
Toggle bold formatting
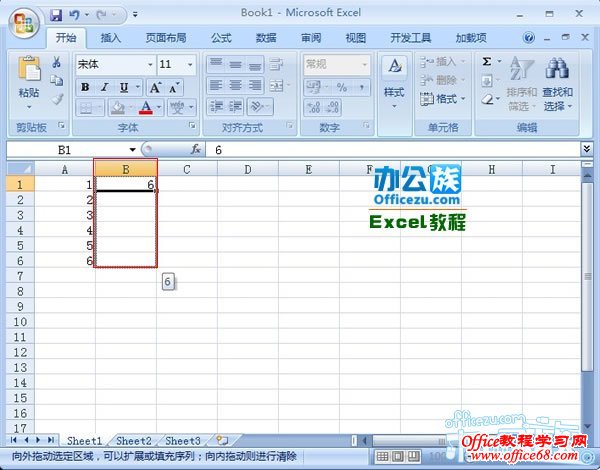tap(85, 87)
